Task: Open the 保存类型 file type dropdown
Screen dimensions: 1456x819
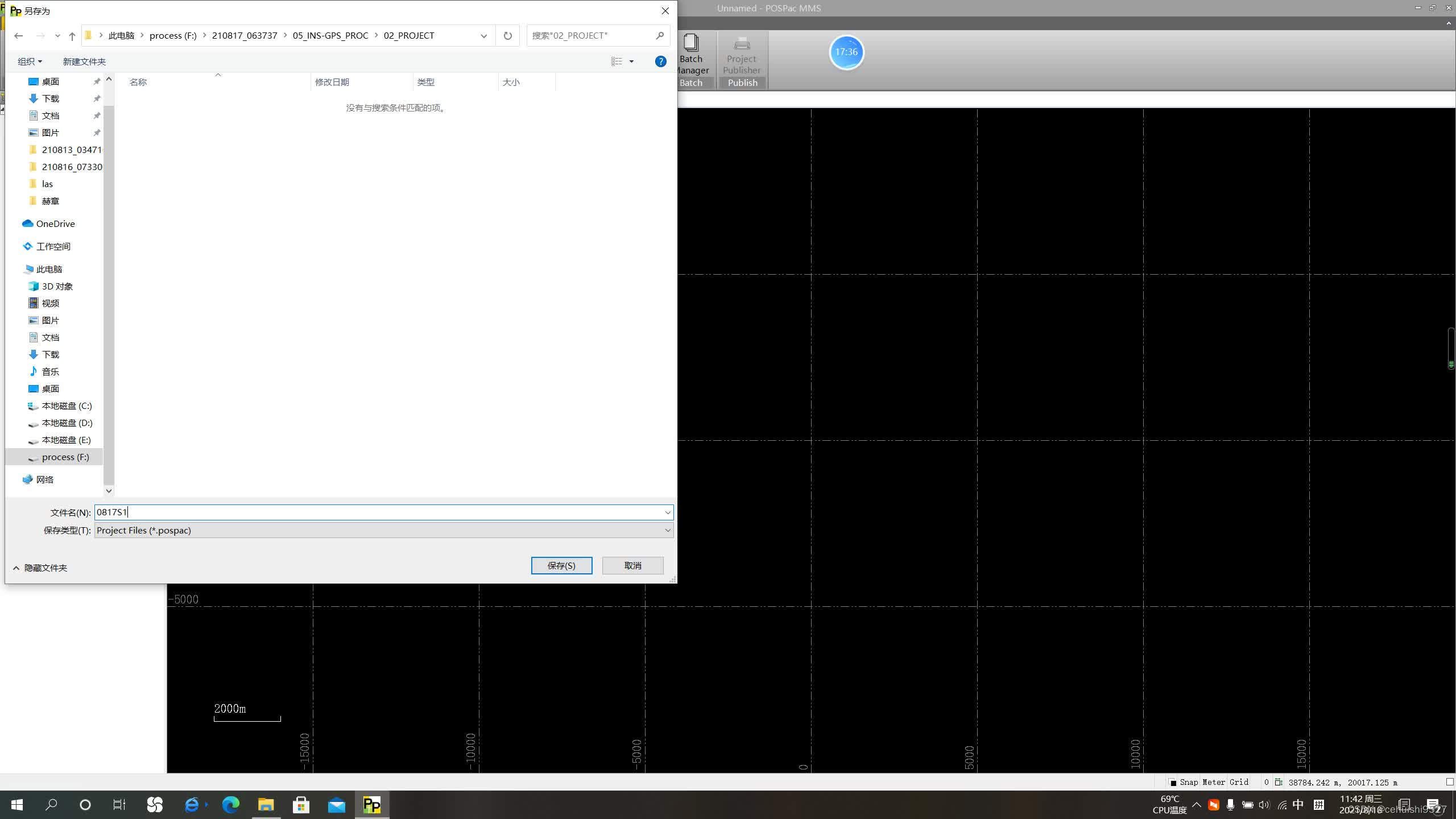Action: (x=668, y=530)
